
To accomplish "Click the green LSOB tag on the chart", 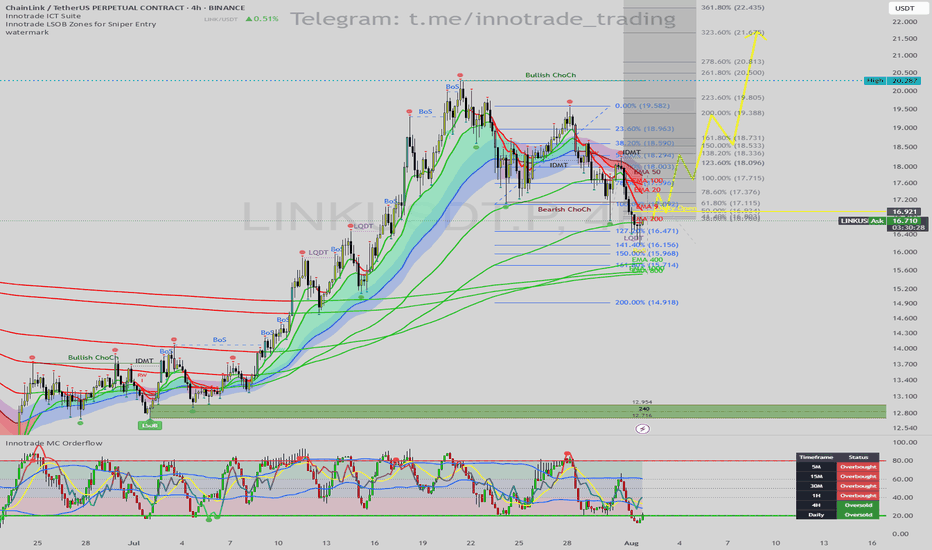I will pyautogui.click(x=150, y=425).
